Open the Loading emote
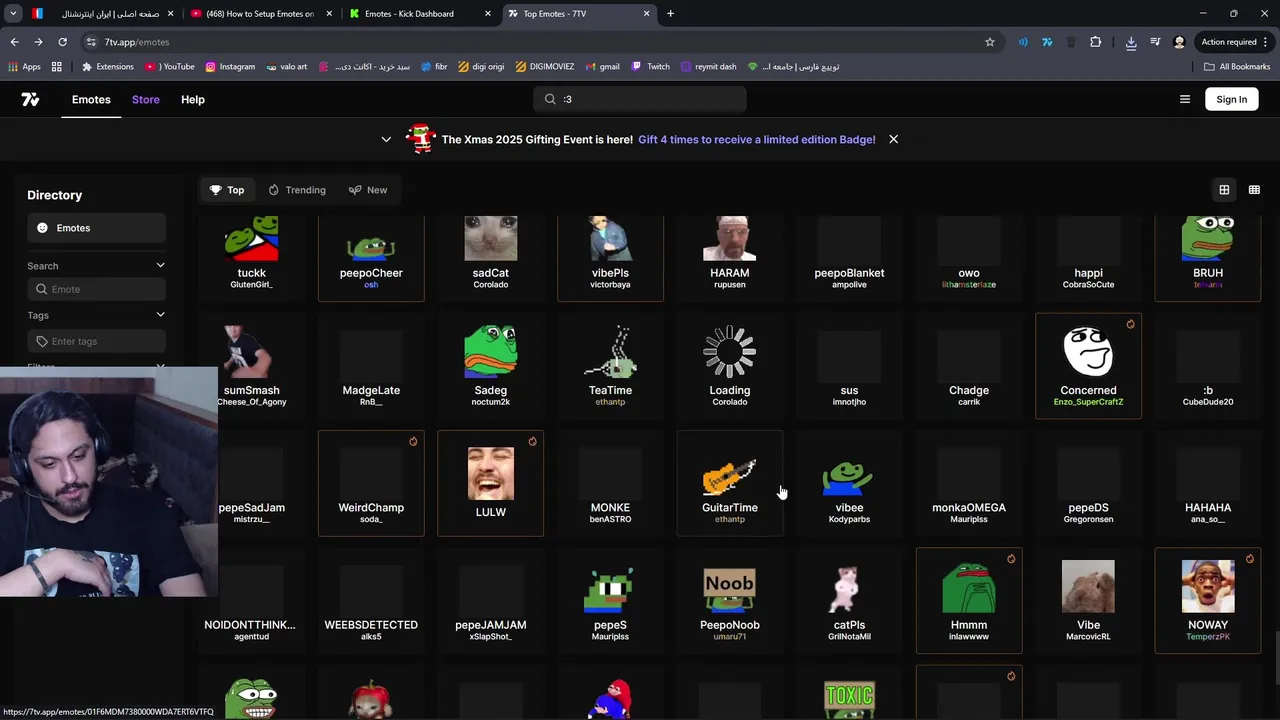This screenshot has height=720, width=1280. (730, 366)
